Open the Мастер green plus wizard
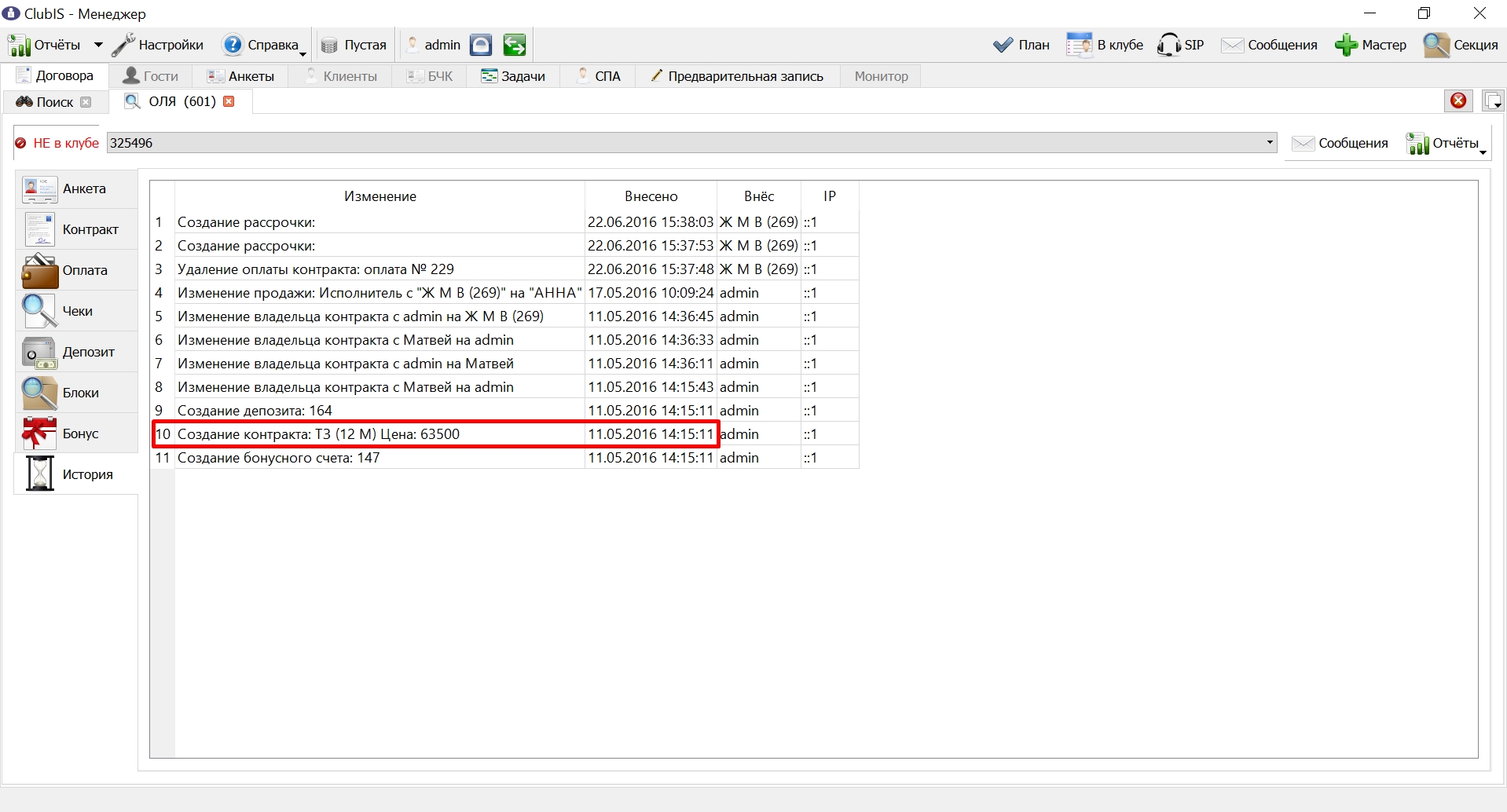The width and height of the screenshot is (1507, 812). (x=1370, y=45)
